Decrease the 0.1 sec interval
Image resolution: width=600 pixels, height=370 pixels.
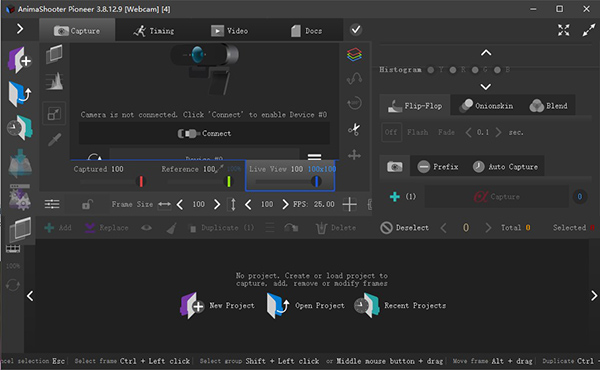(x=468, y=132)
